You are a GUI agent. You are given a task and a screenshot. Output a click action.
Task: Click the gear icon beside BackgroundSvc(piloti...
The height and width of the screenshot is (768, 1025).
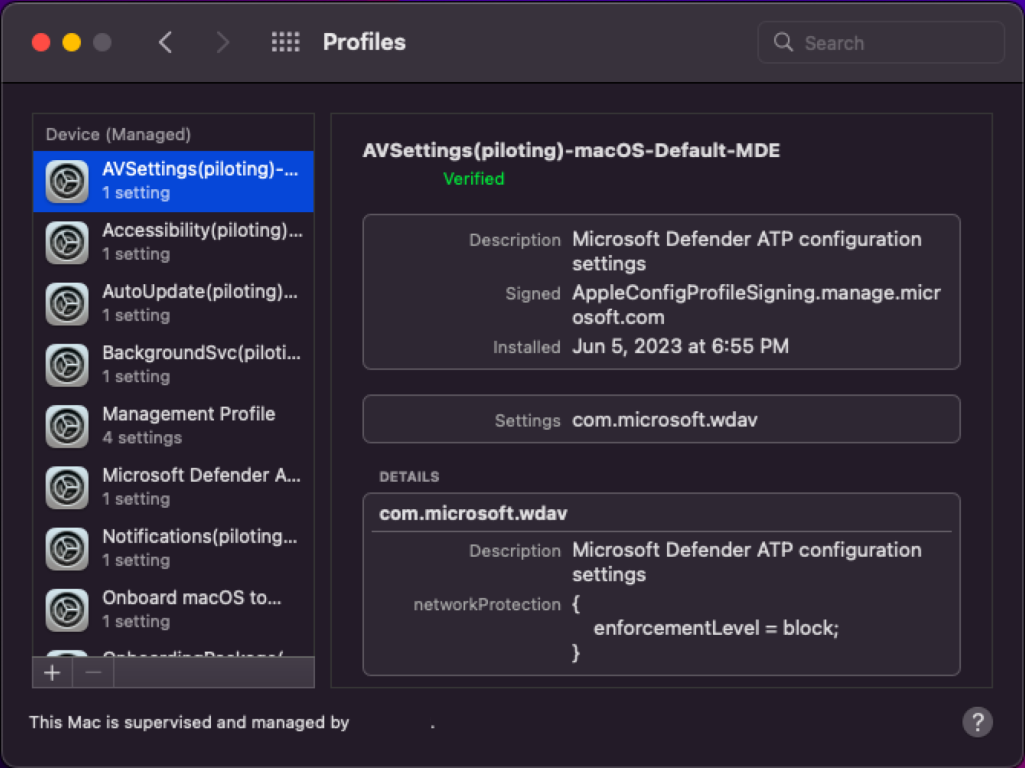click(67, 365)
